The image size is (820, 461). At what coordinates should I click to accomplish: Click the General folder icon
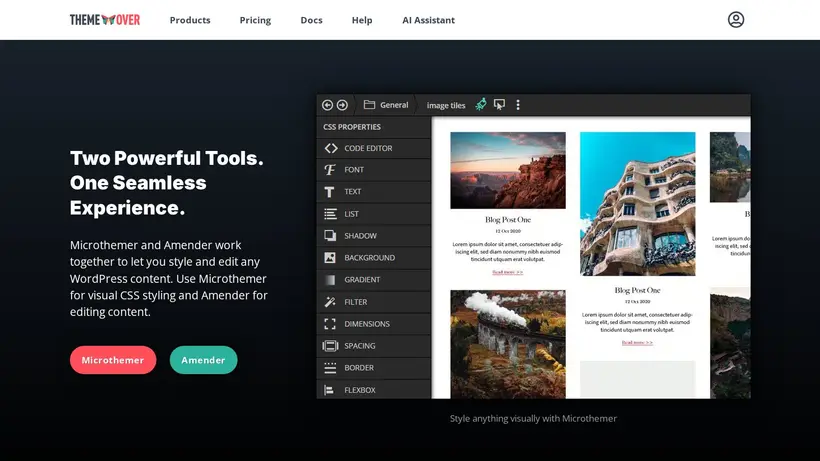coord(369,105)
